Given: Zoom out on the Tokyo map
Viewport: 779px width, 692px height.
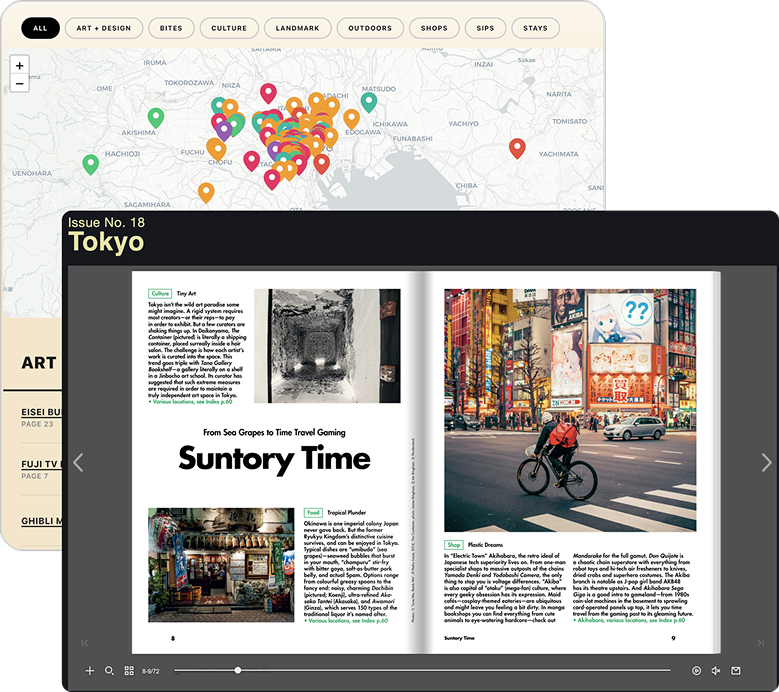Looking at the screenshot, I should point(19,83).
